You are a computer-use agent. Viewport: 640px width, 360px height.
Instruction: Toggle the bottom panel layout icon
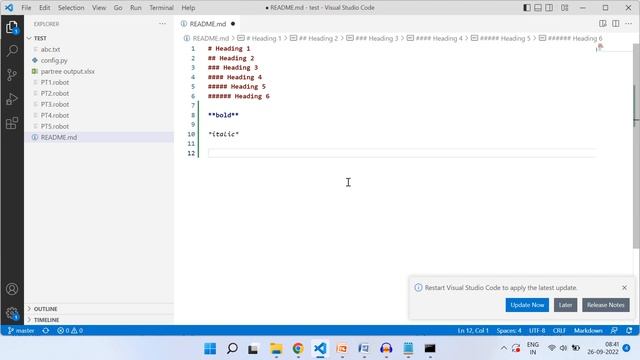[x=538, y=8]
